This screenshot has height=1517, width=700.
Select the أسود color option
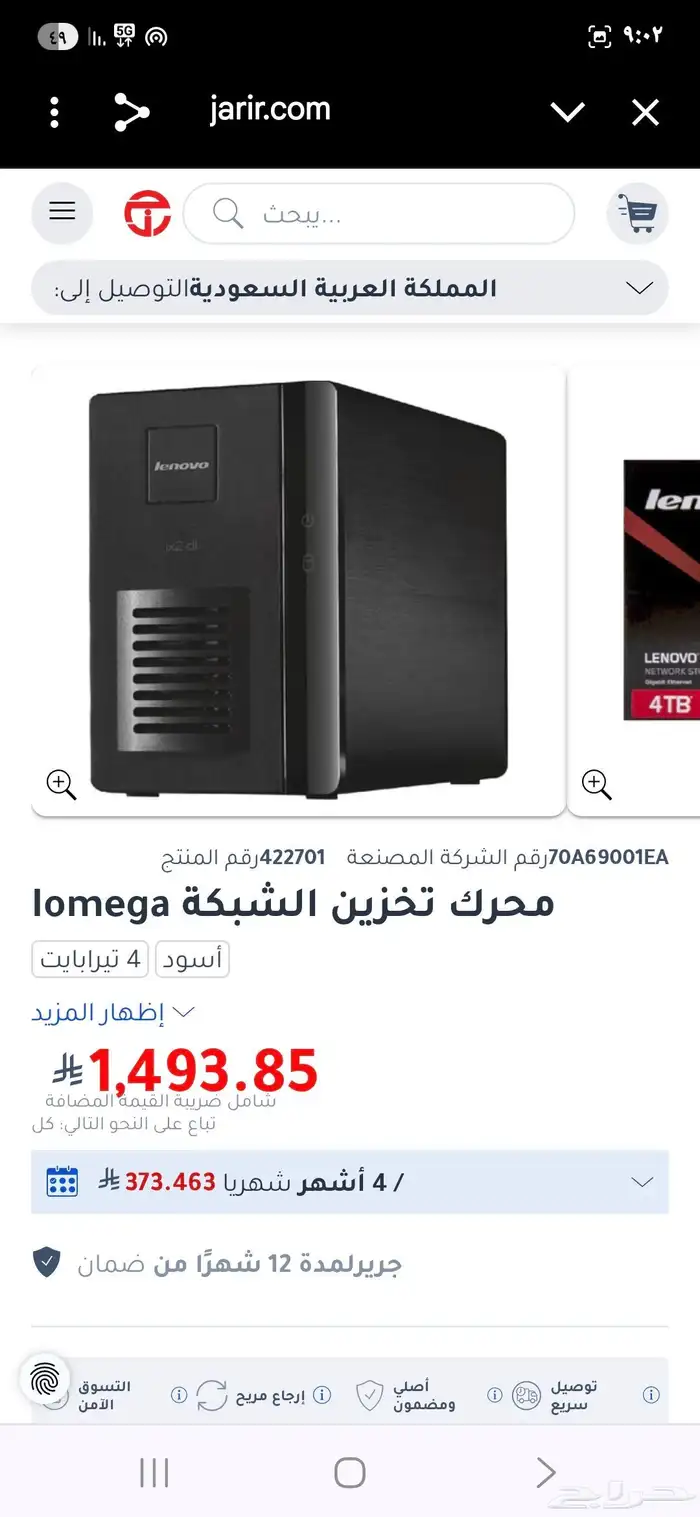pos(192,959)
